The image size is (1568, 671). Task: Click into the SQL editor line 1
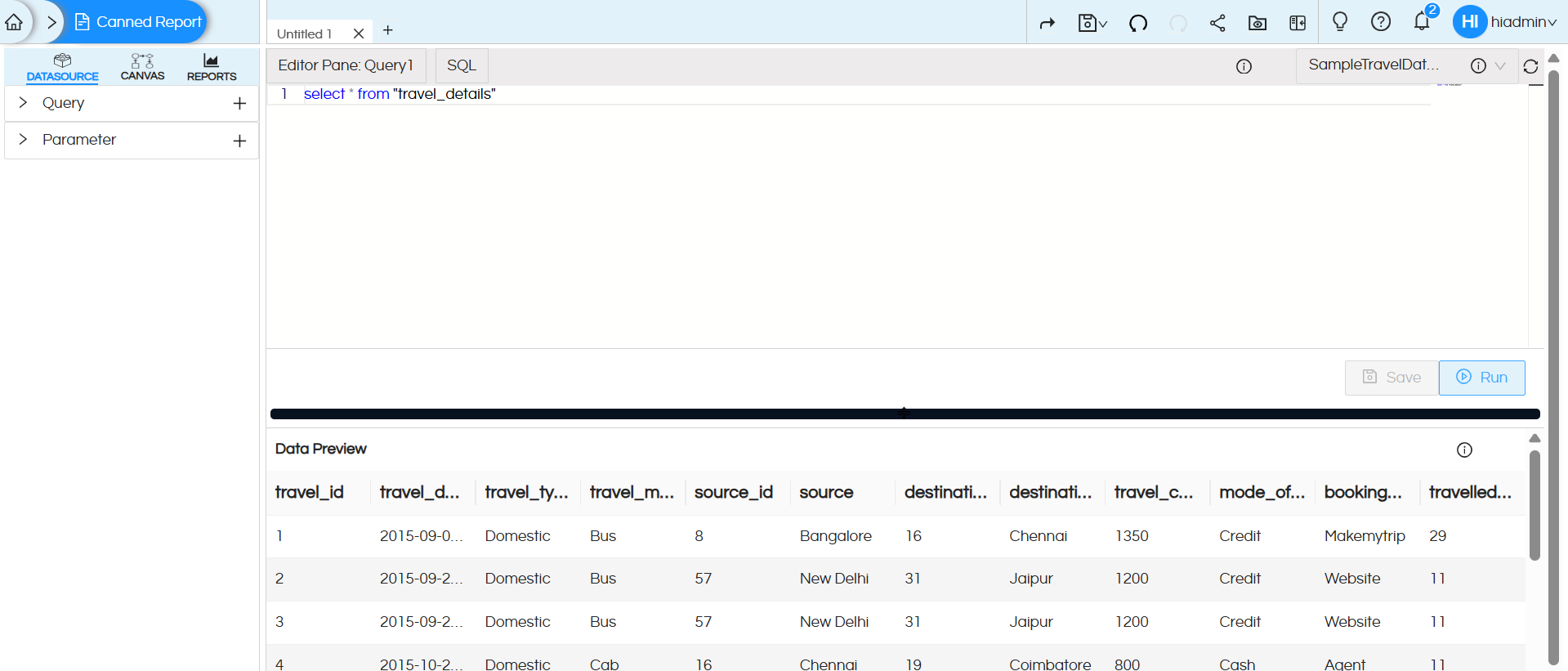pos(850,94)
